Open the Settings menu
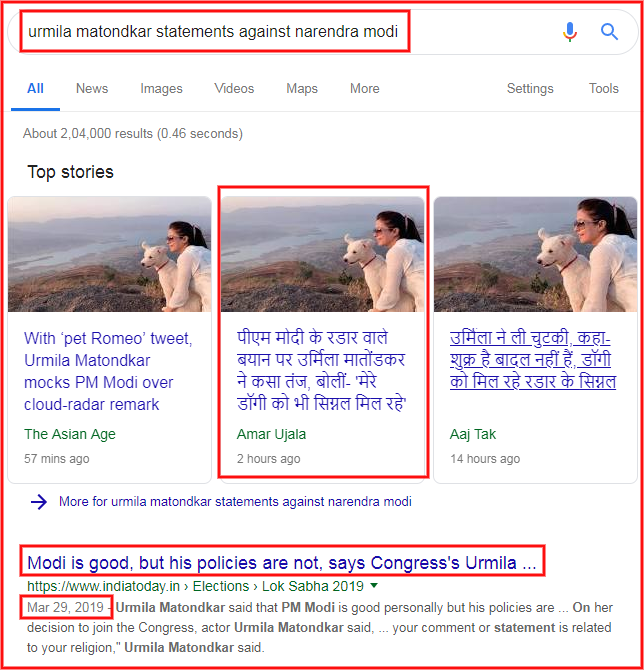 tap(530, 88)
